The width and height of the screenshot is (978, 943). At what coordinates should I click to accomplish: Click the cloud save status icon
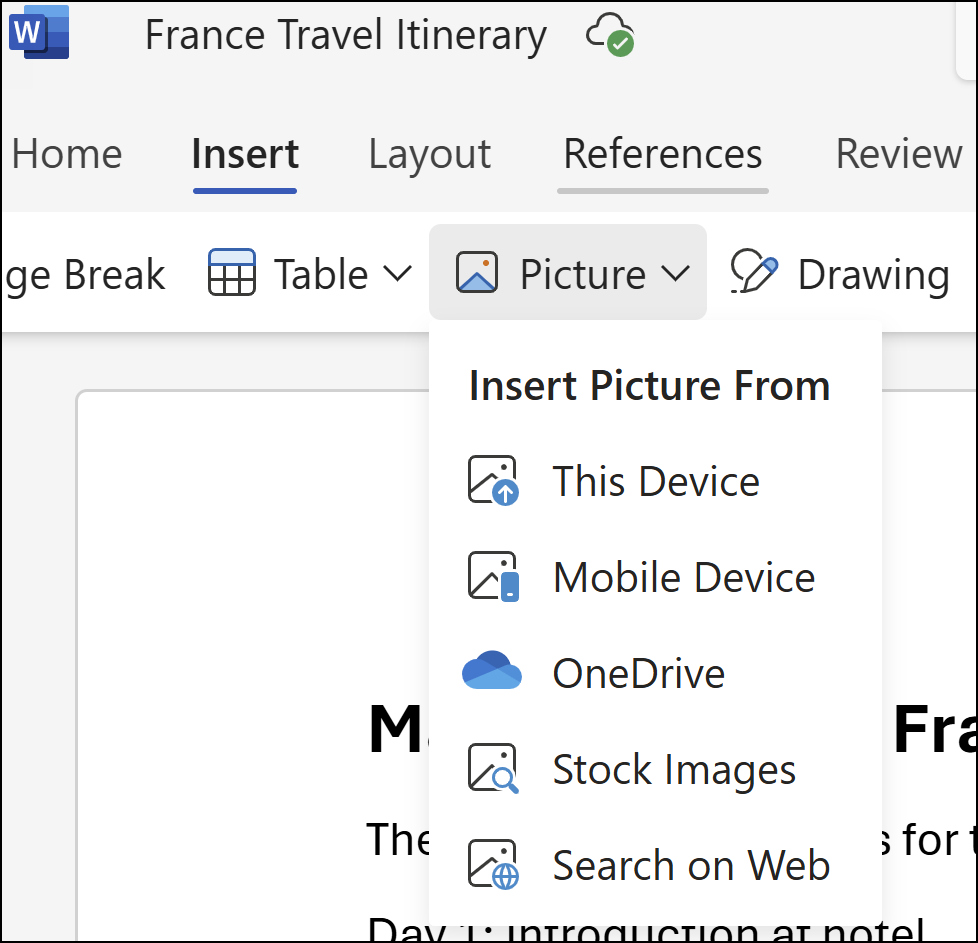pos(611,33)
